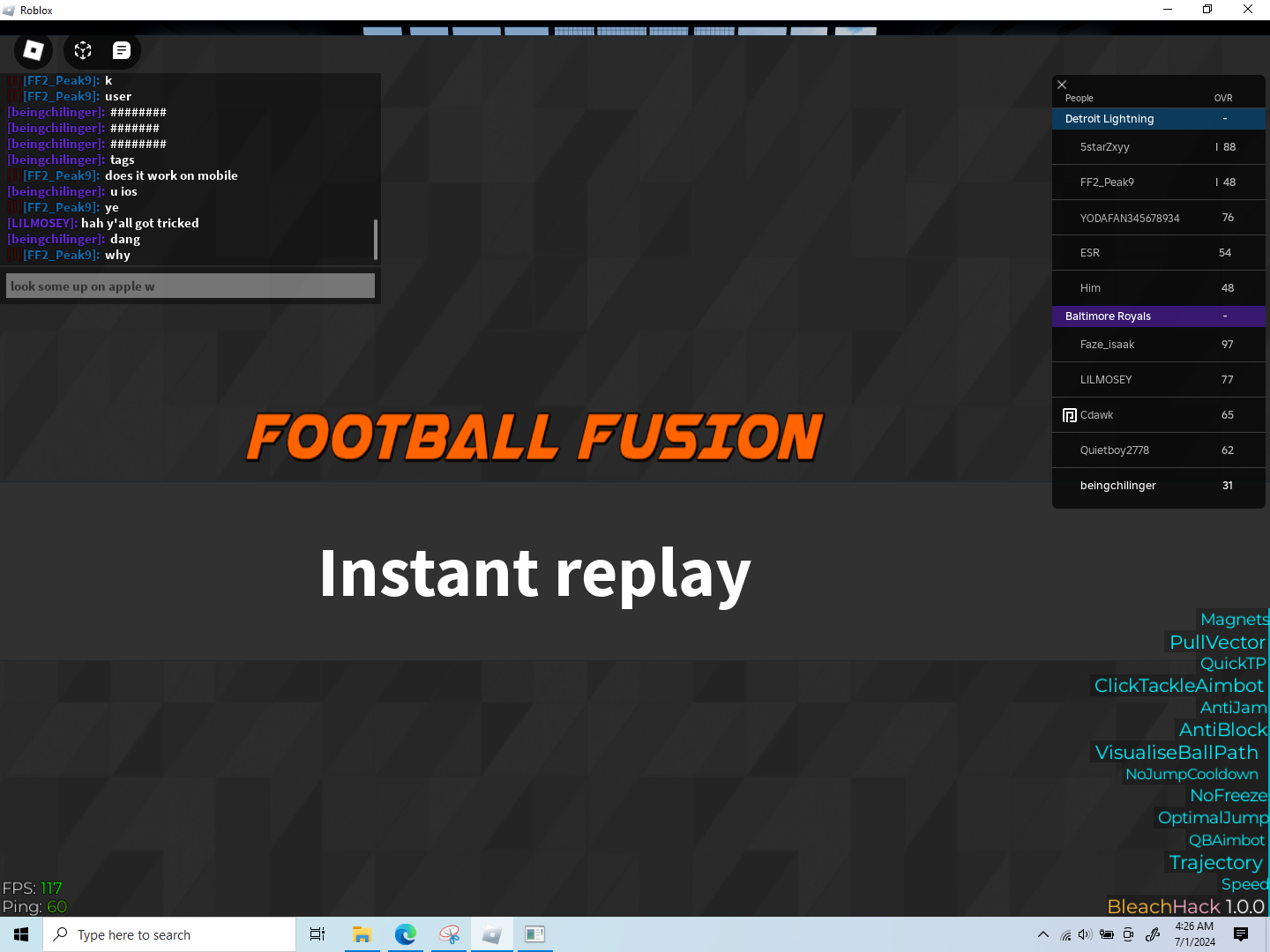The image size is (1270, 952).
Task: Open the Windows Start menu
Action: 21,934
